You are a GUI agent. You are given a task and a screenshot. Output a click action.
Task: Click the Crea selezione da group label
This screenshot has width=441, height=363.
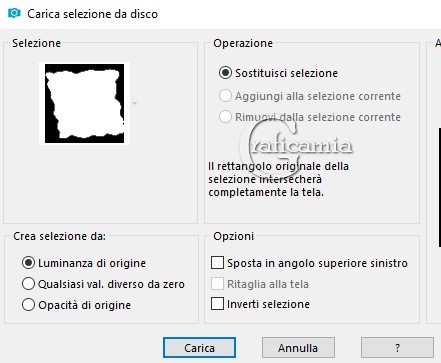(59, 236)
